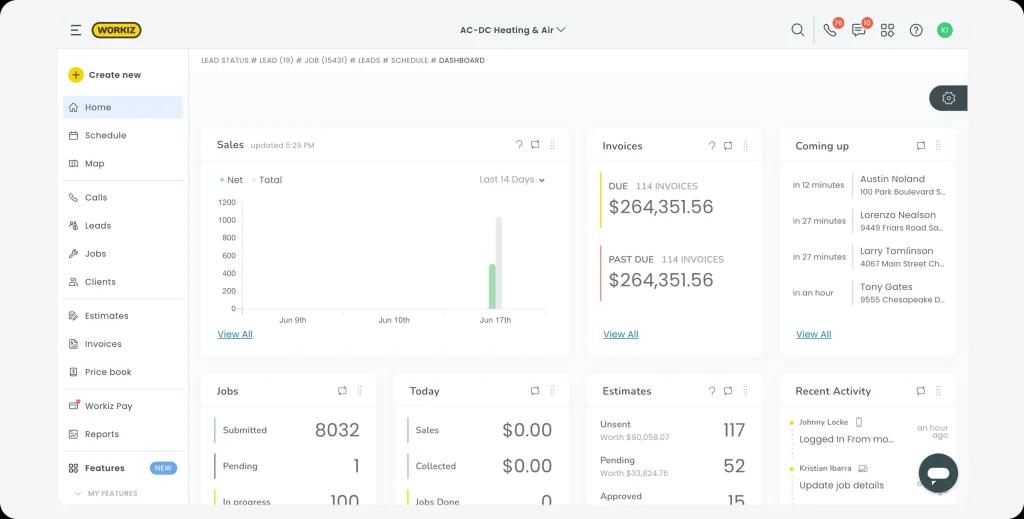The height and width of the screenshot is (519, 1024).
Task: Open Price book from the sidebar
Action: pyautogui.click(x=108, y=372)
